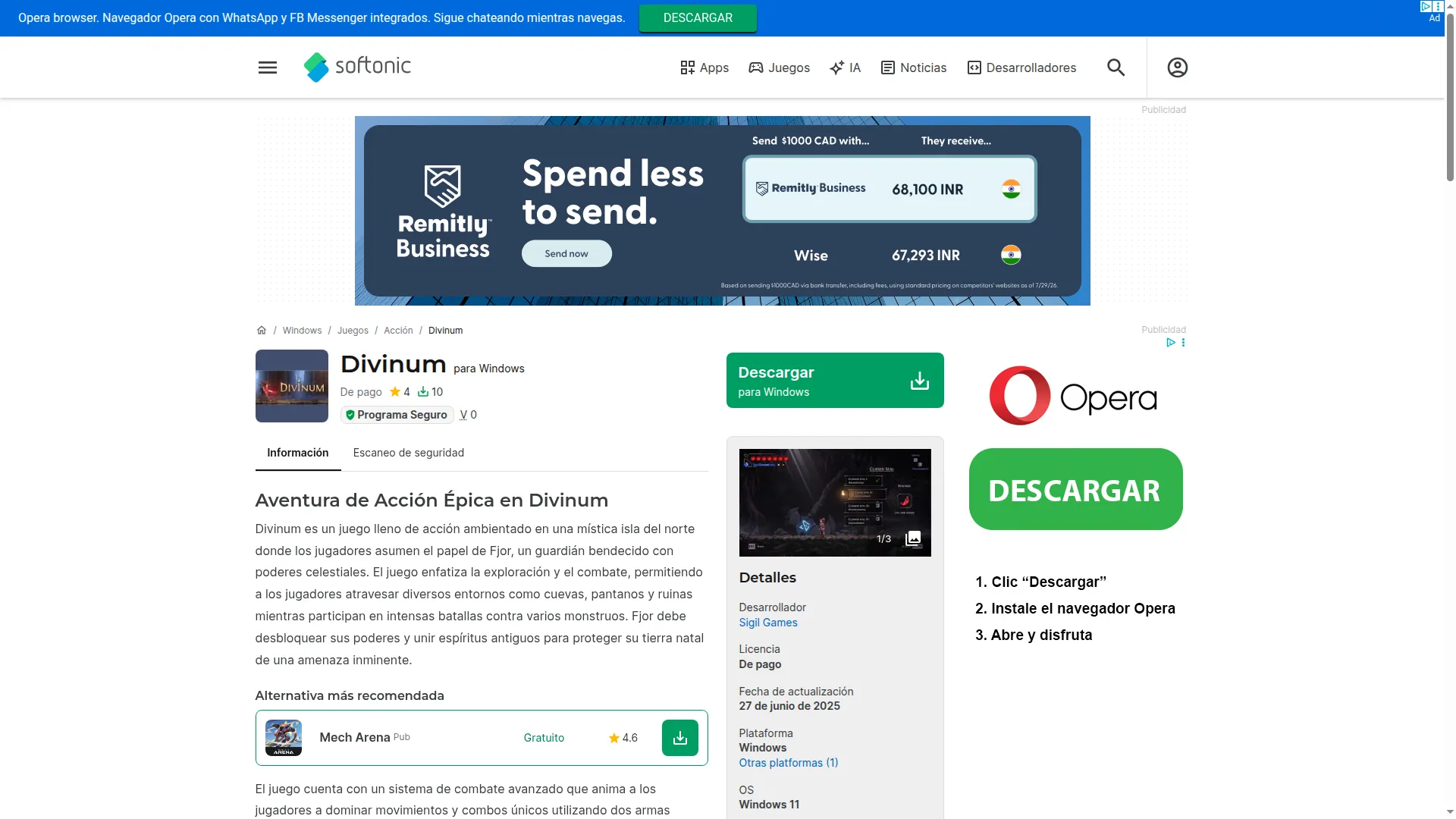Open the Acción breadcrumb link
1456x819 pixels.
(x=398, y=331)
